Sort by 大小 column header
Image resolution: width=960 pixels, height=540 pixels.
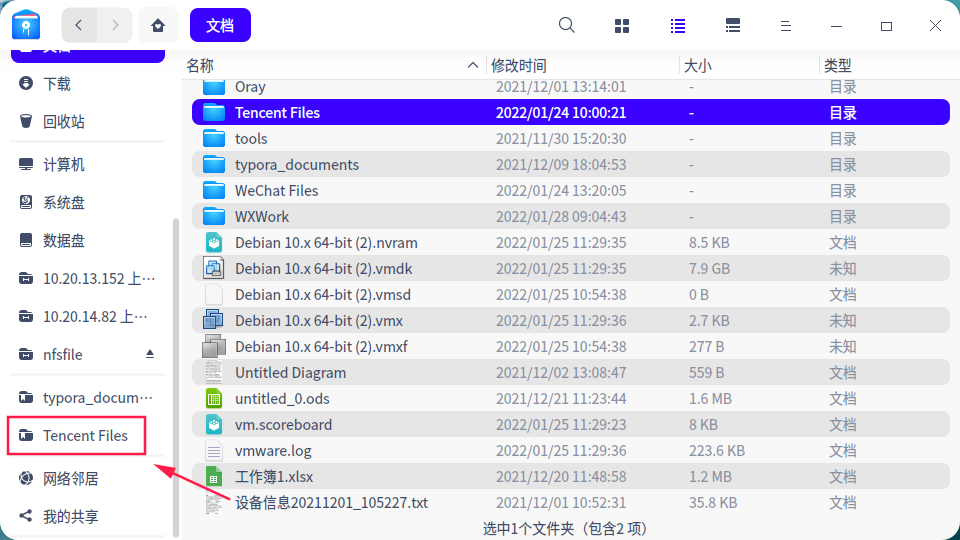(x=749, y=66)
